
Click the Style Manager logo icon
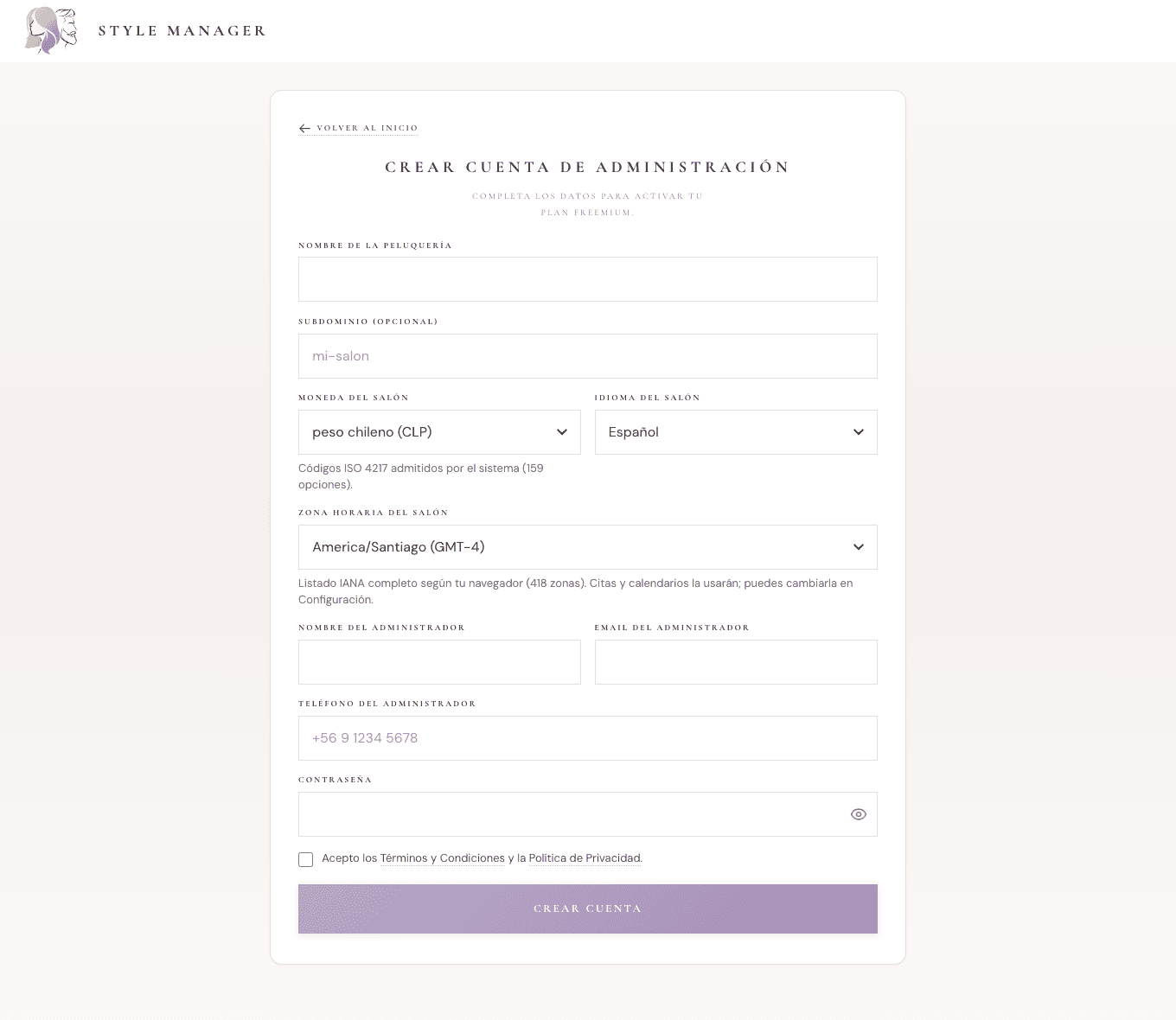tap(51, 31)
